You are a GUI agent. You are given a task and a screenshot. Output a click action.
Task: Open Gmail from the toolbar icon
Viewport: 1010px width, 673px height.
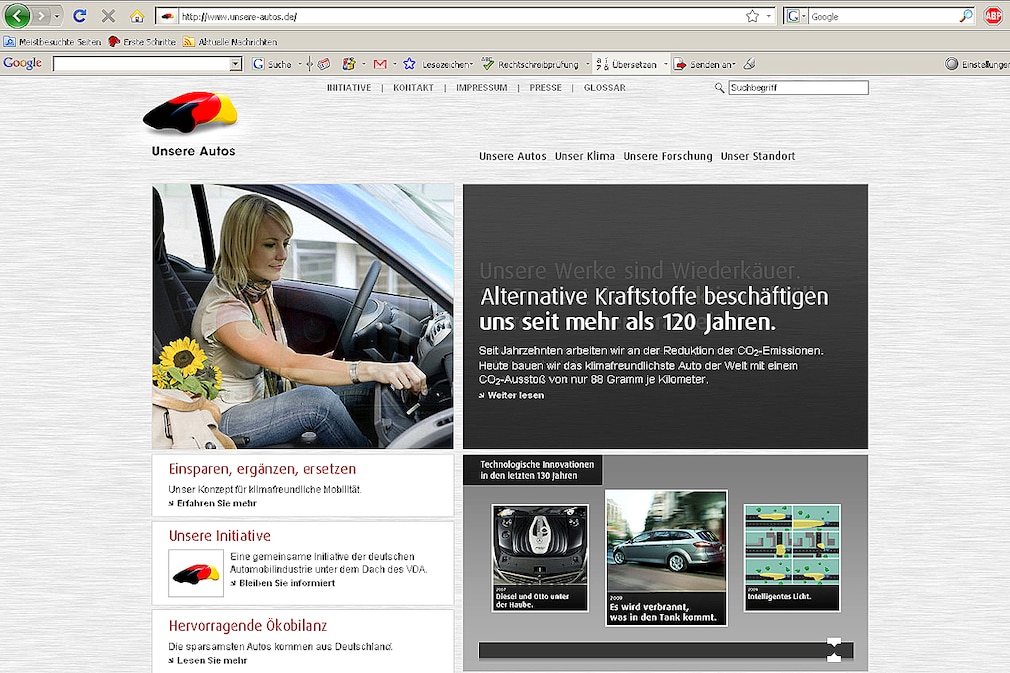[x=380, y=64]
